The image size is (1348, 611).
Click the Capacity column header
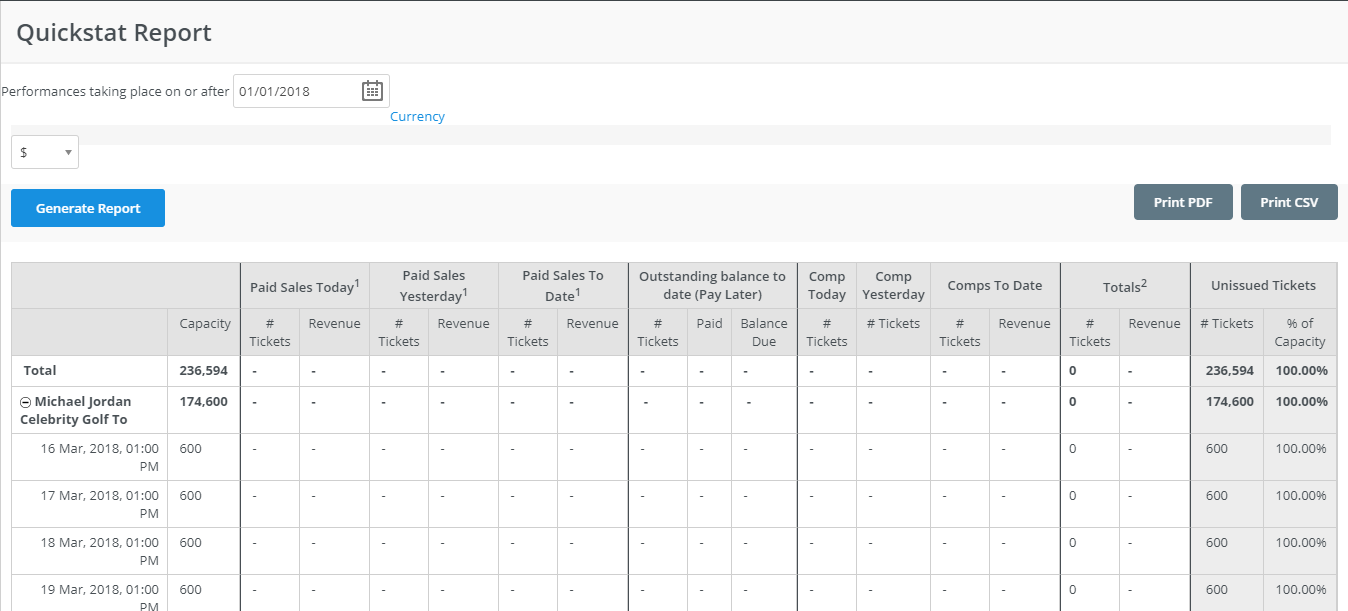205,324
